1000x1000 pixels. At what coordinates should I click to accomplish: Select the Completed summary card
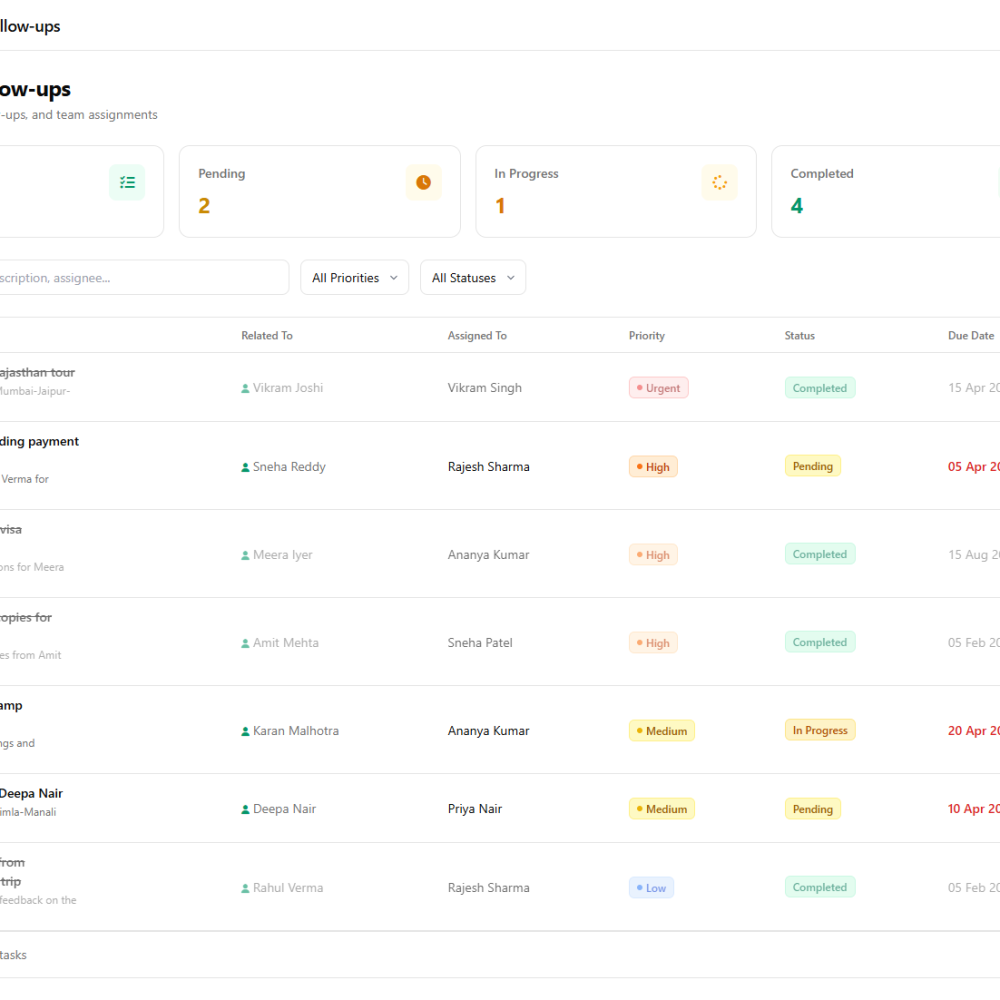pos(886,191)
